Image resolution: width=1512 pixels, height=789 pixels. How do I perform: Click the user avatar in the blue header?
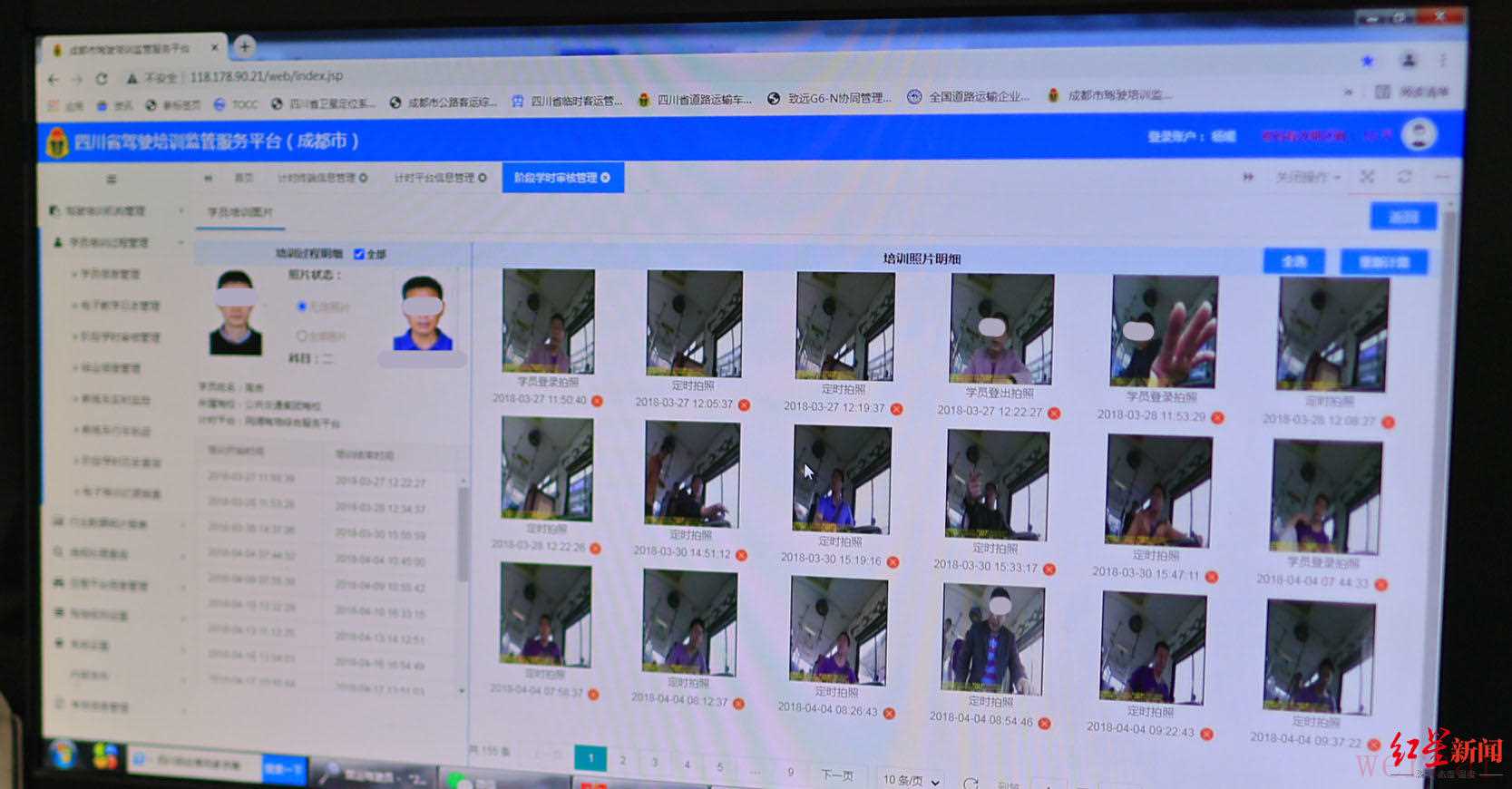1419,134
